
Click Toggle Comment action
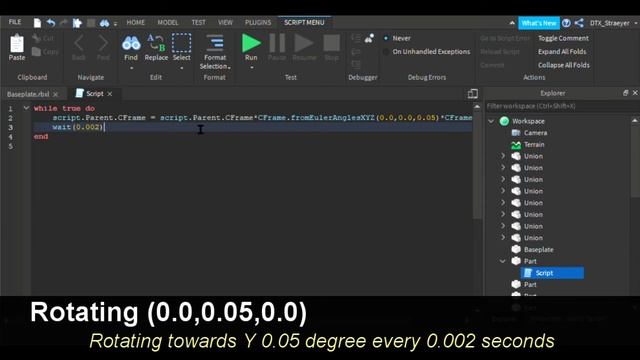point(563,38)
